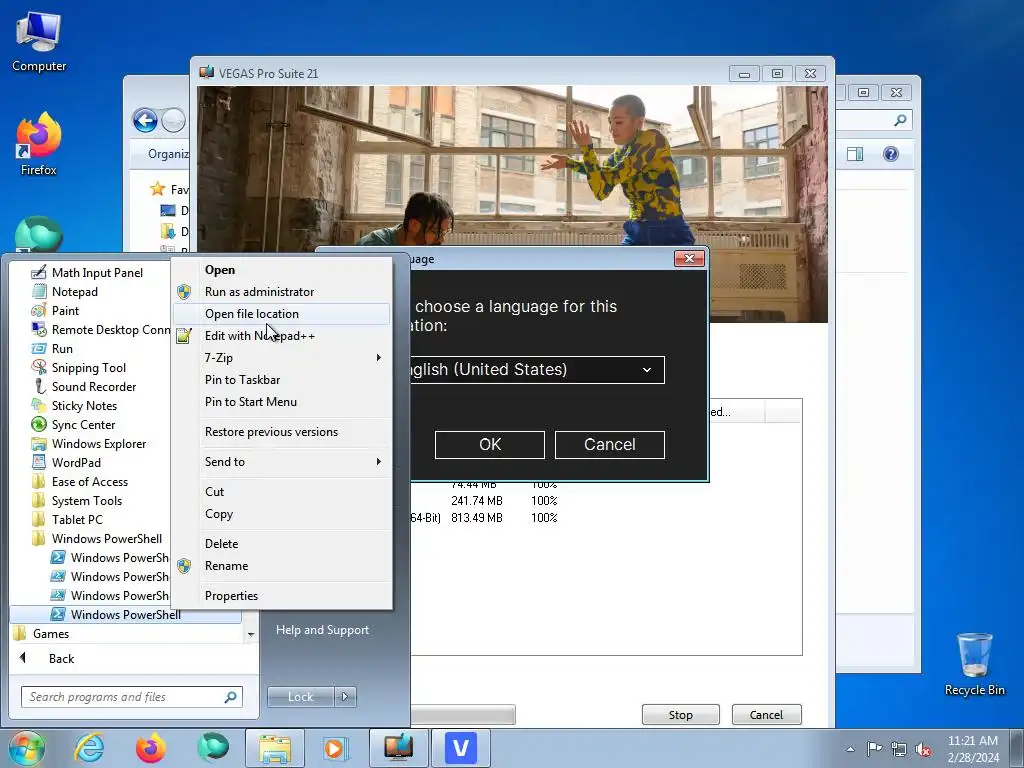Choose Copy in the context menu
Image resolution: width=1024 pixels, height=768 pixels.
pos(283,514)
